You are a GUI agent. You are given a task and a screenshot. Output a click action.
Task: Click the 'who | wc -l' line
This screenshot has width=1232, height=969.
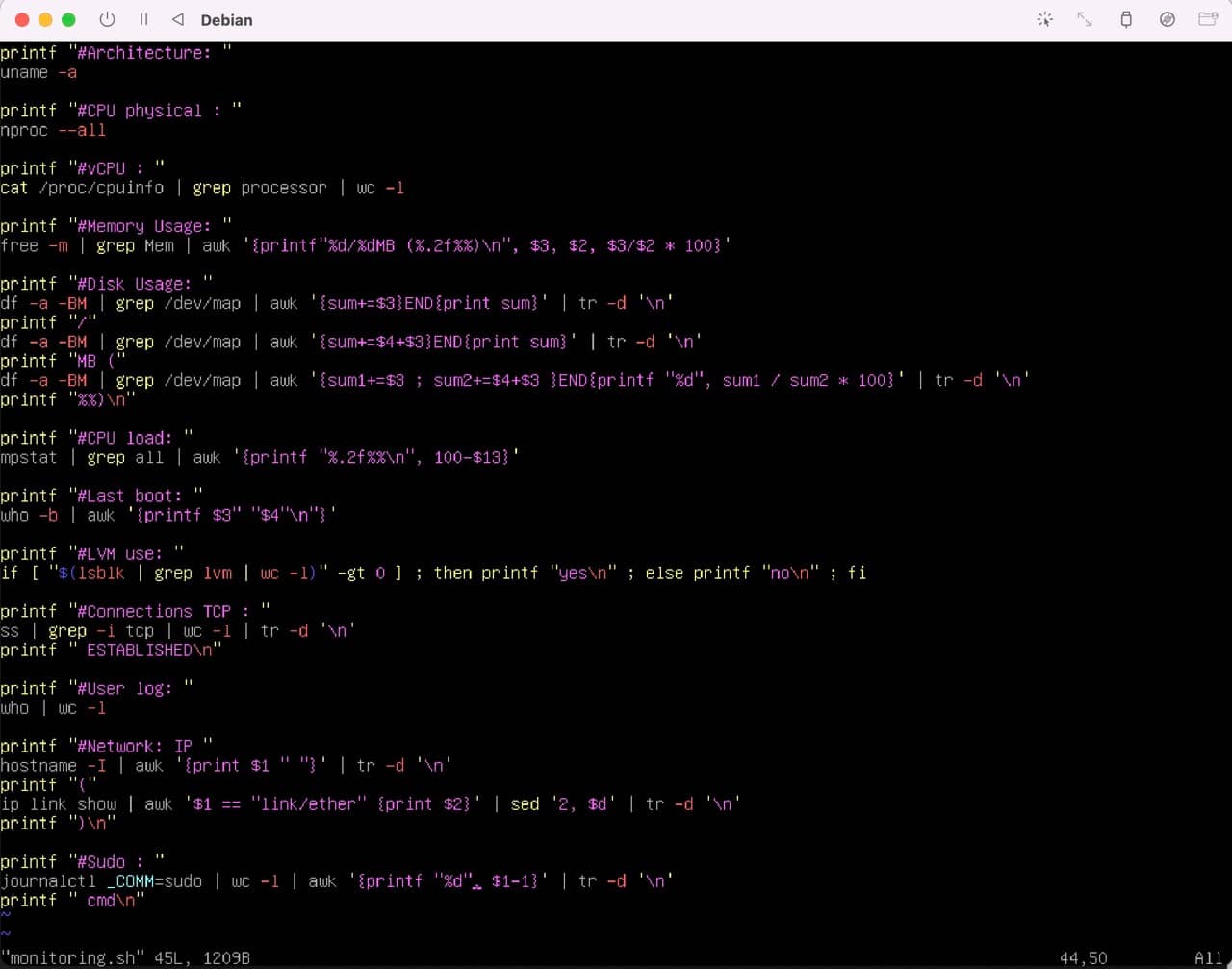pos(53,707)
